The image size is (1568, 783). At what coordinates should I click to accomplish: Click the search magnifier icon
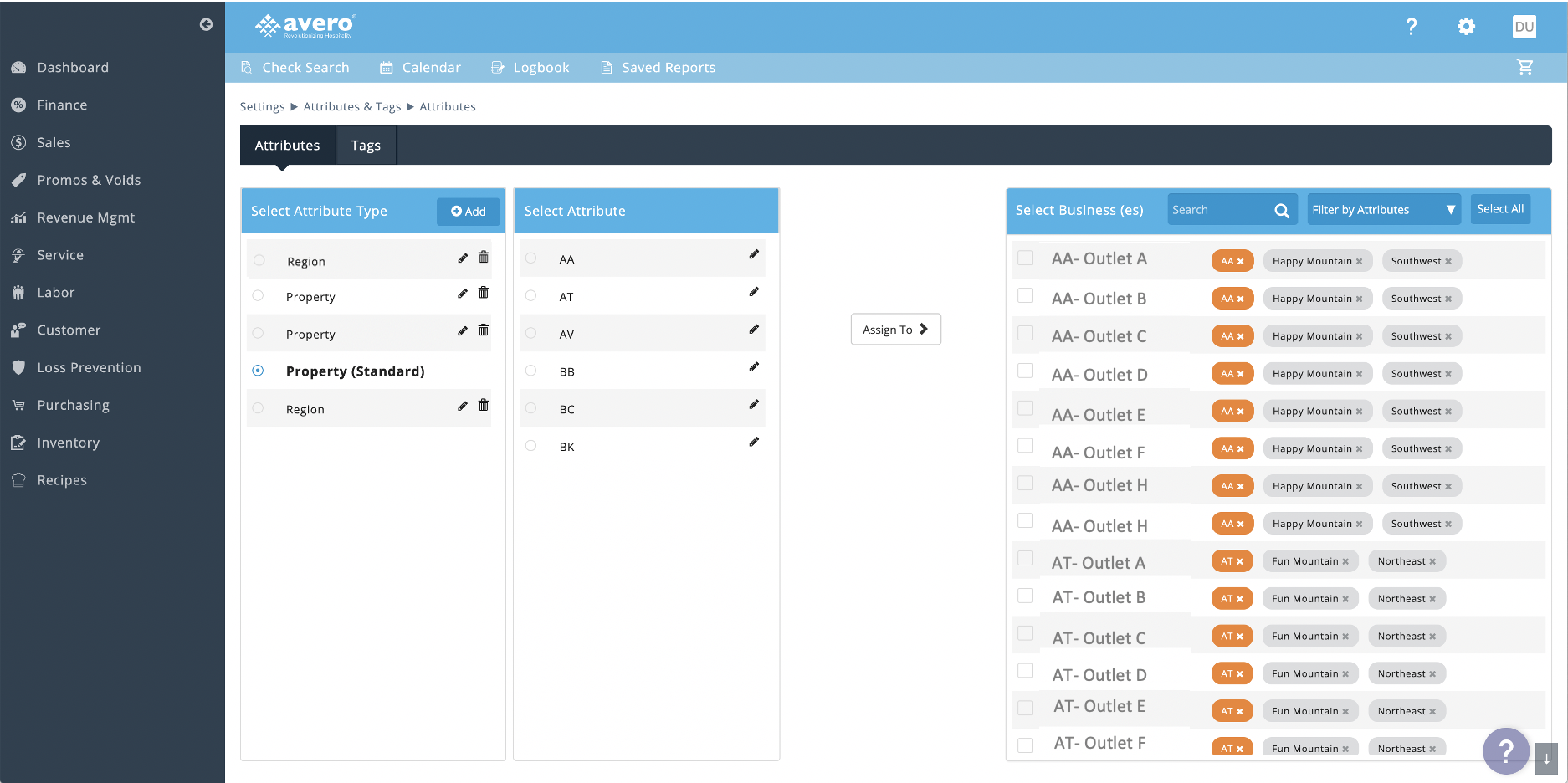1281,211
